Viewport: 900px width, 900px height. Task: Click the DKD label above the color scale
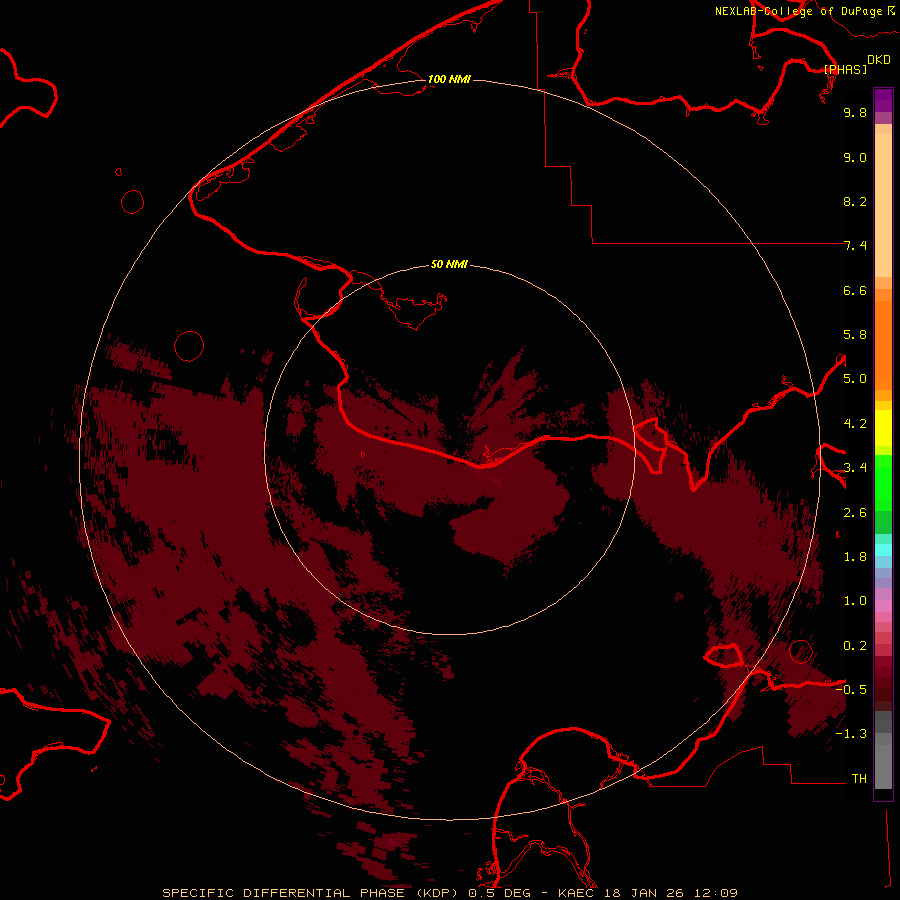[x=878, y=60]
